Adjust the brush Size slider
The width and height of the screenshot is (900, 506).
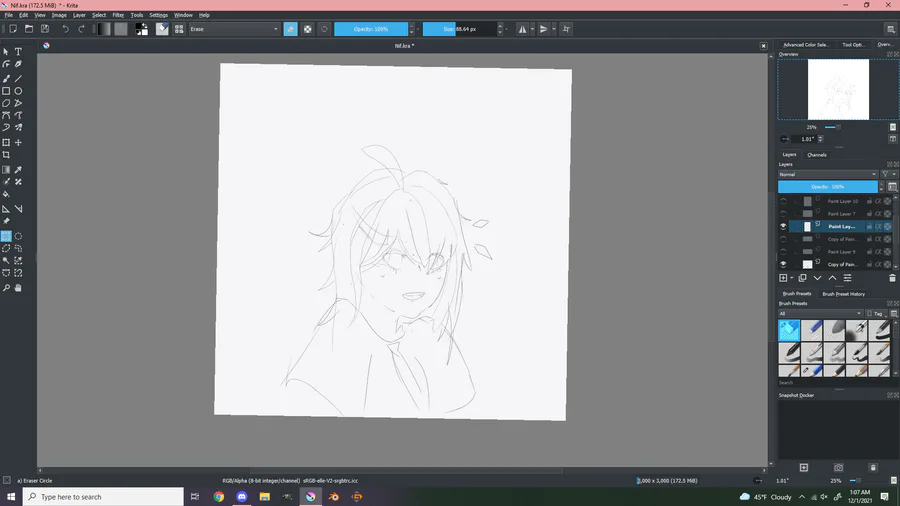coord(459,29)
